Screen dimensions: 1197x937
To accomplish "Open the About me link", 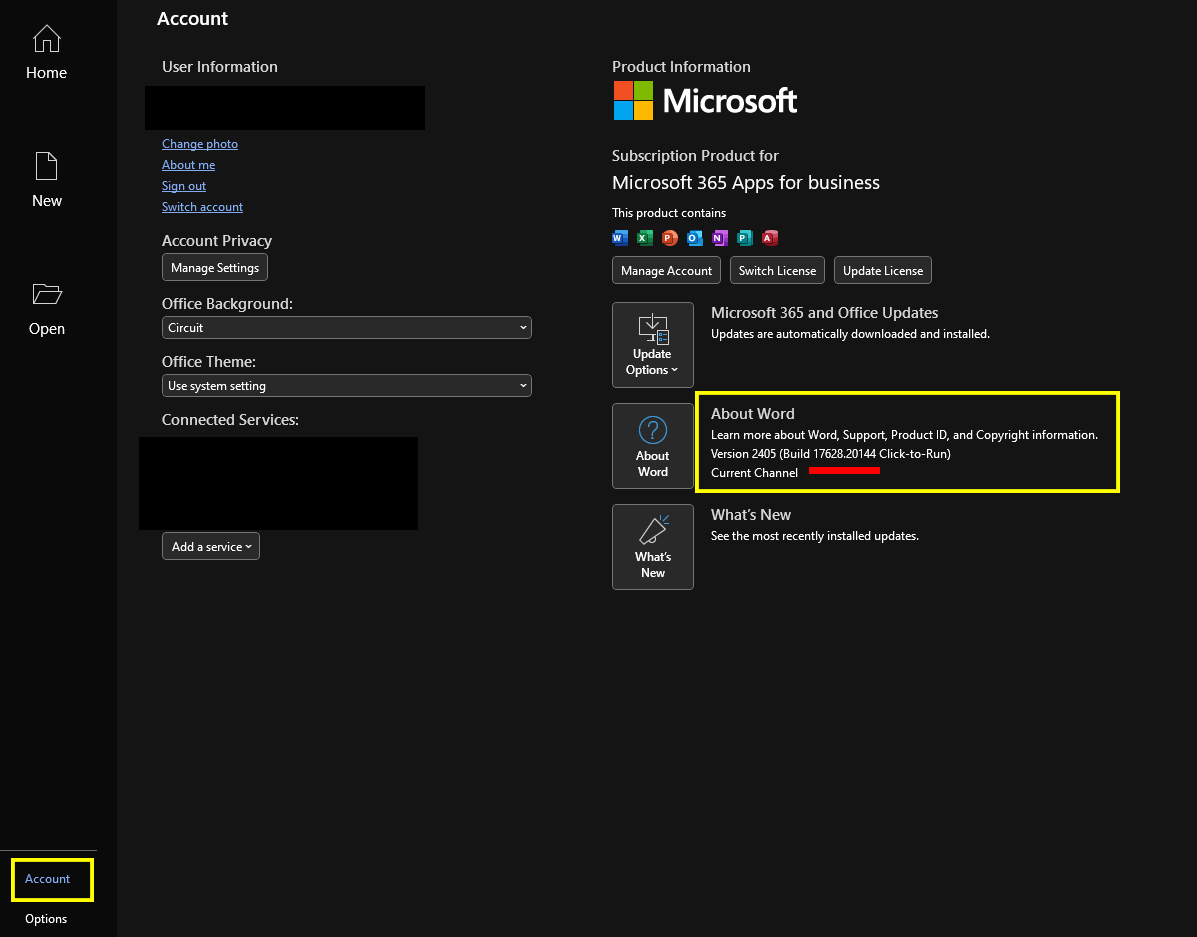I will [189, 165].
